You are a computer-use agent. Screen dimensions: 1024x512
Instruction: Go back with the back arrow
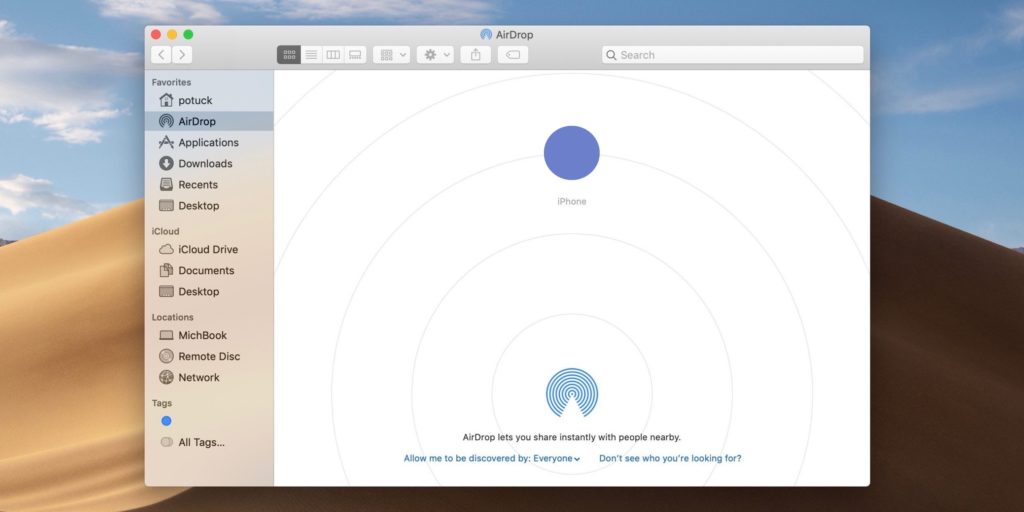click(x=161, y=55)
